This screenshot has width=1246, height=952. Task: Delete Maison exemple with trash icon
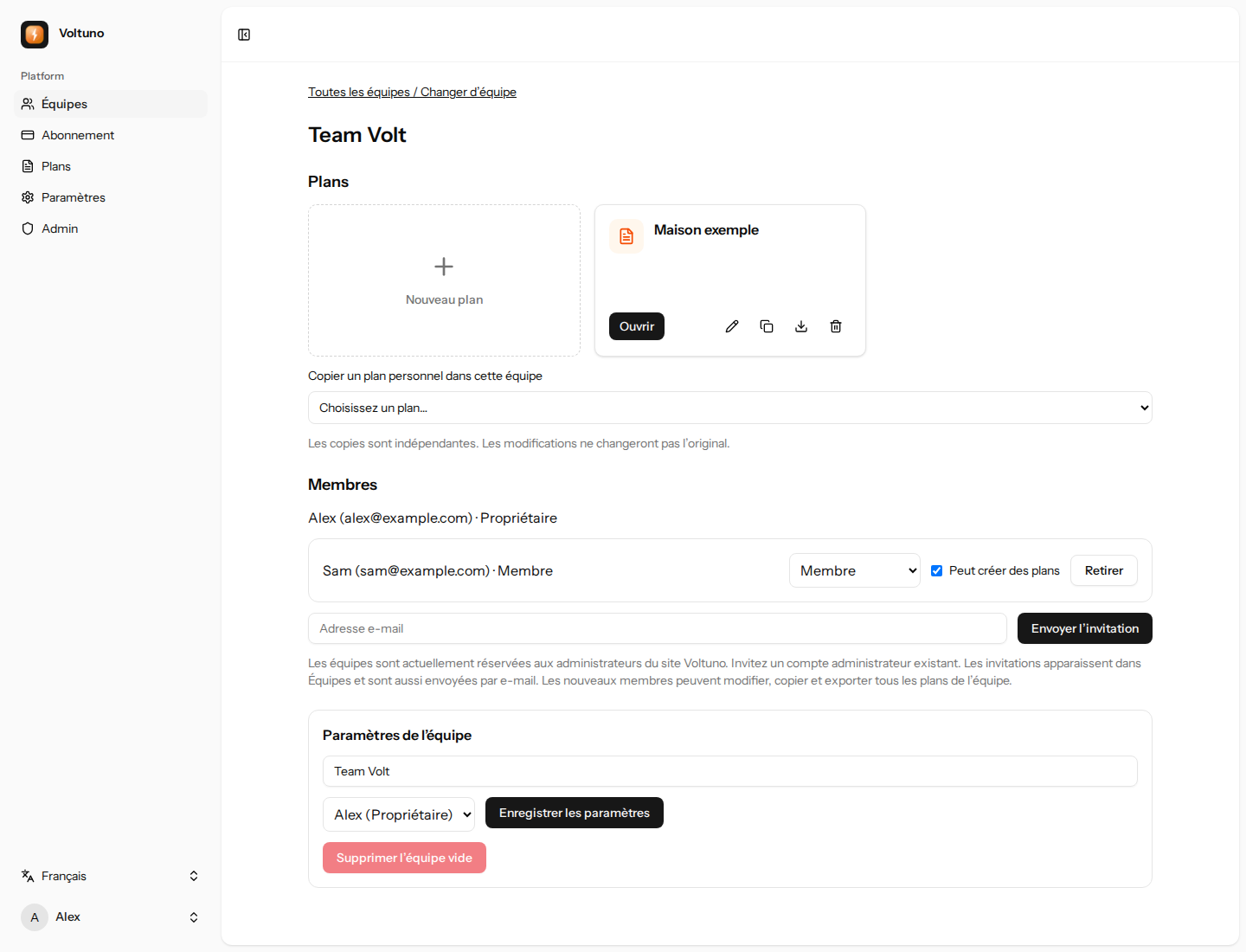836,326
